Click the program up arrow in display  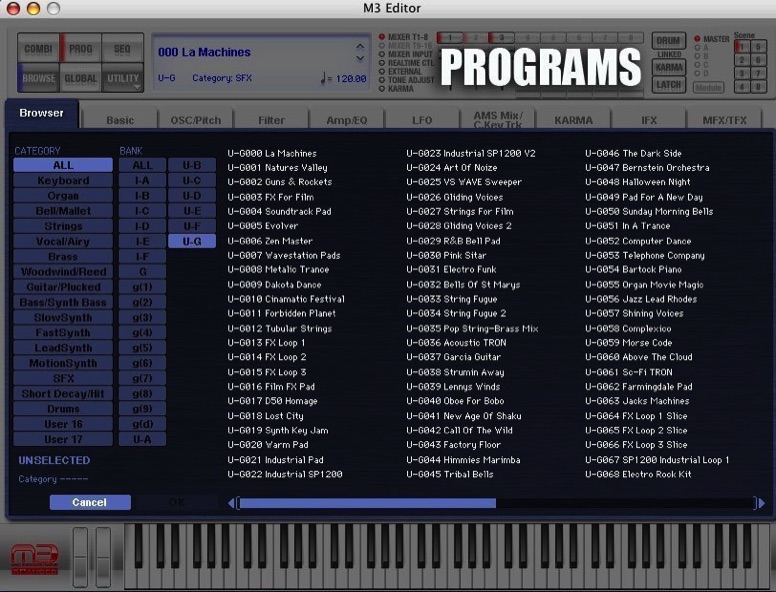coord(360,47)
